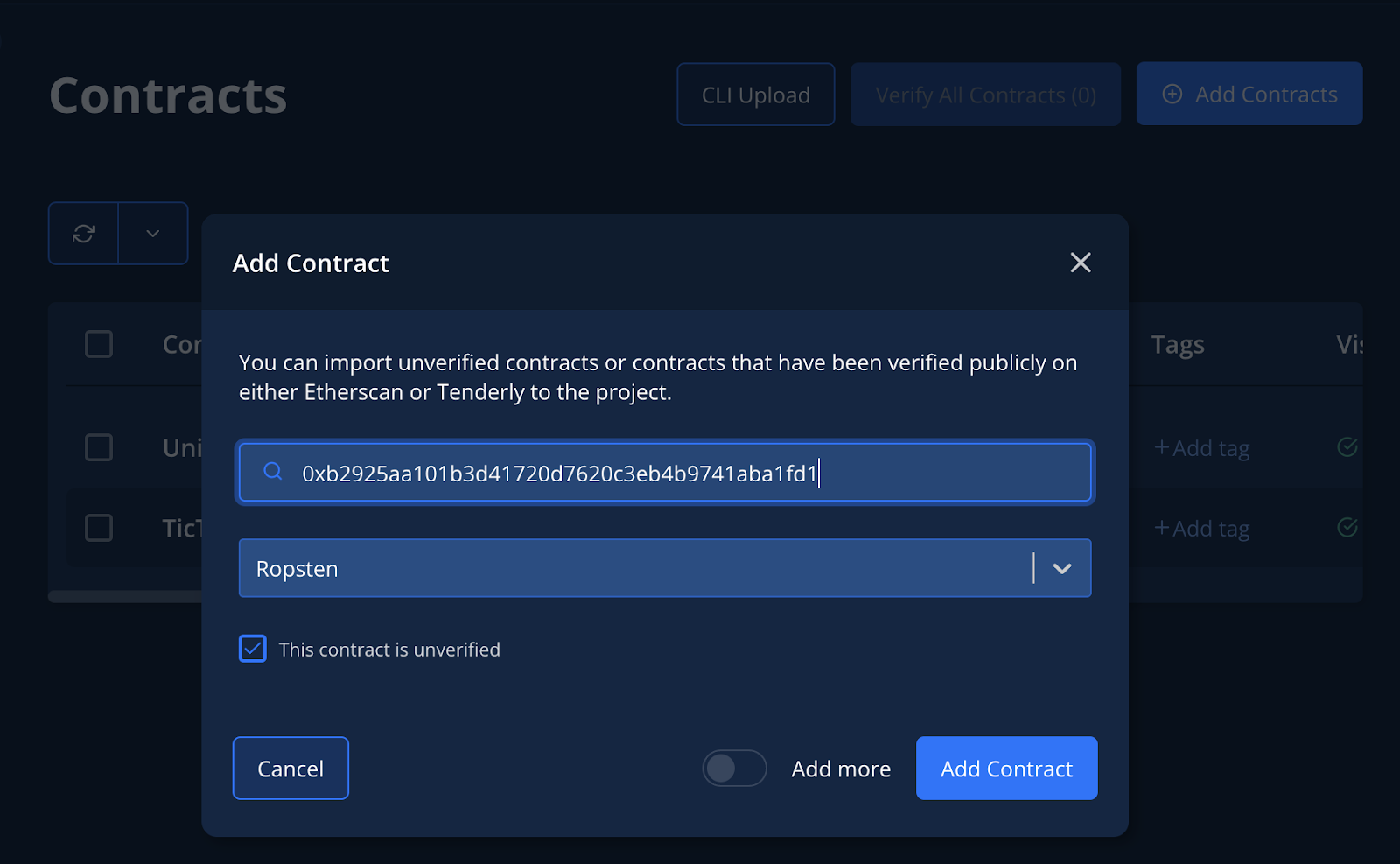Image resolution: width=1400 pixels, height=864 pixels.
Task: Check the checkbox on the Uni contract row
Action: [x=99, y=447]
